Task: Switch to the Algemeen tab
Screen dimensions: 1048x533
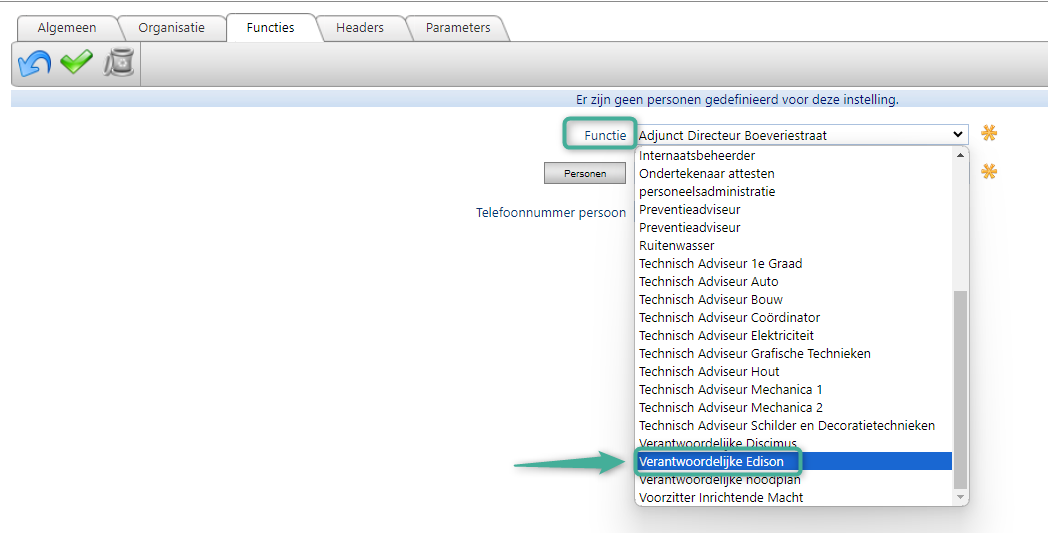Action: pyautogui.click(x=67, y=28)
